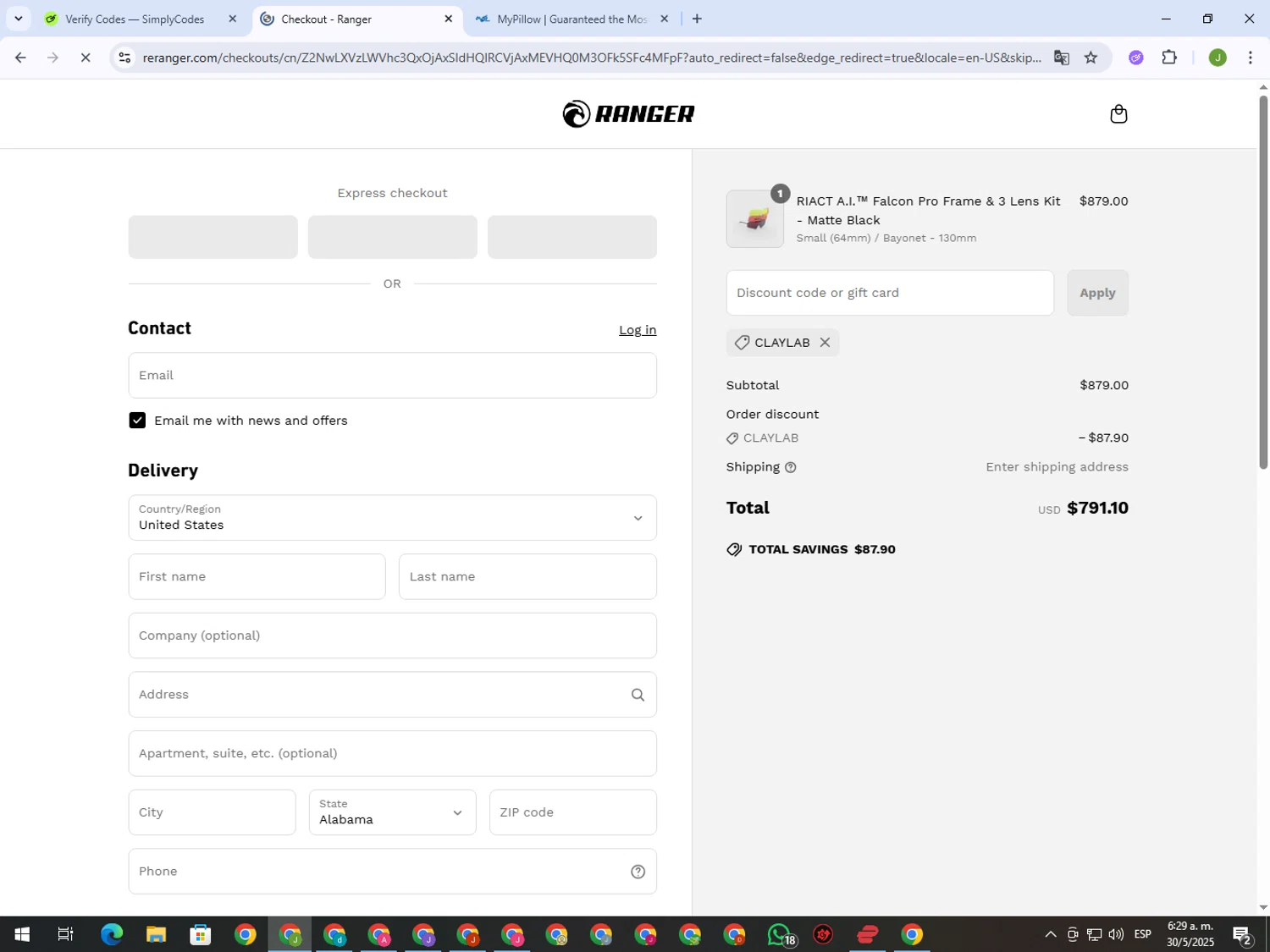The image size is (1270, 952).
Task: Uncheck Email me with news and offers
Action: 137,421
